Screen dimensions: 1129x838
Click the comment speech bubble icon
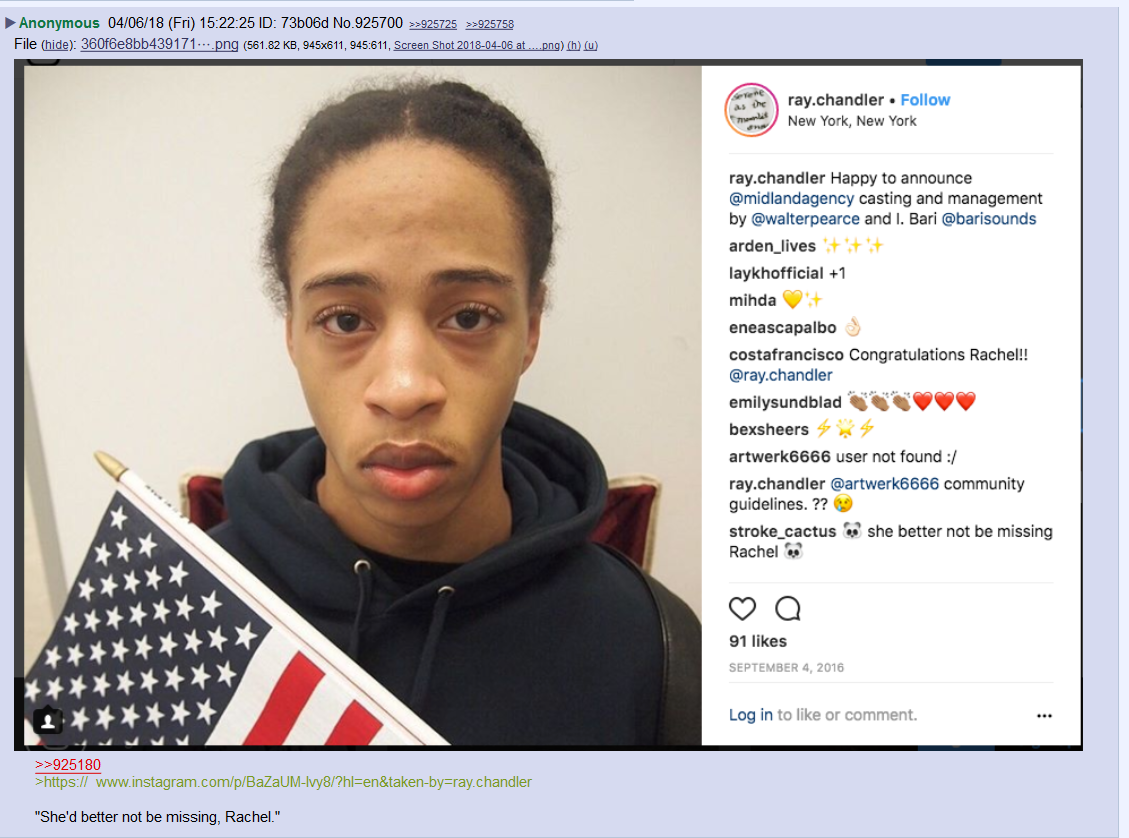click(x=788, y=609)
